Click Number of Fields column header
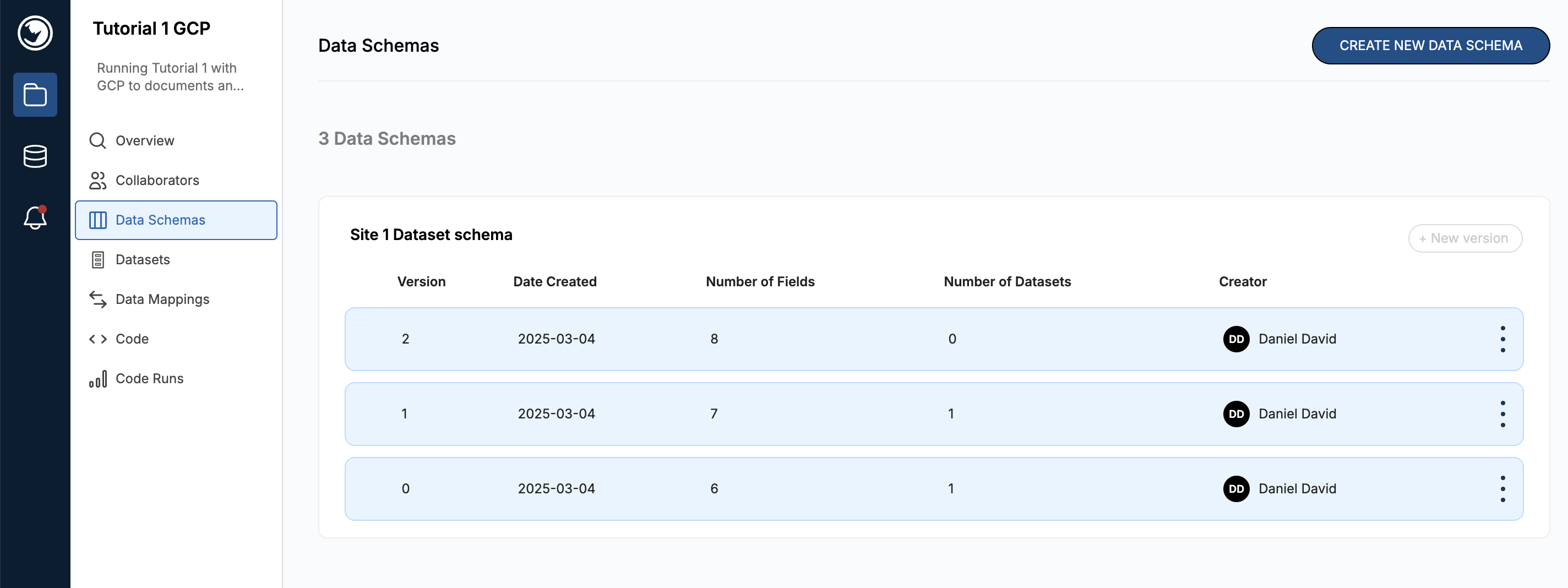This screenshot has width=1568, height=588. 760,282
